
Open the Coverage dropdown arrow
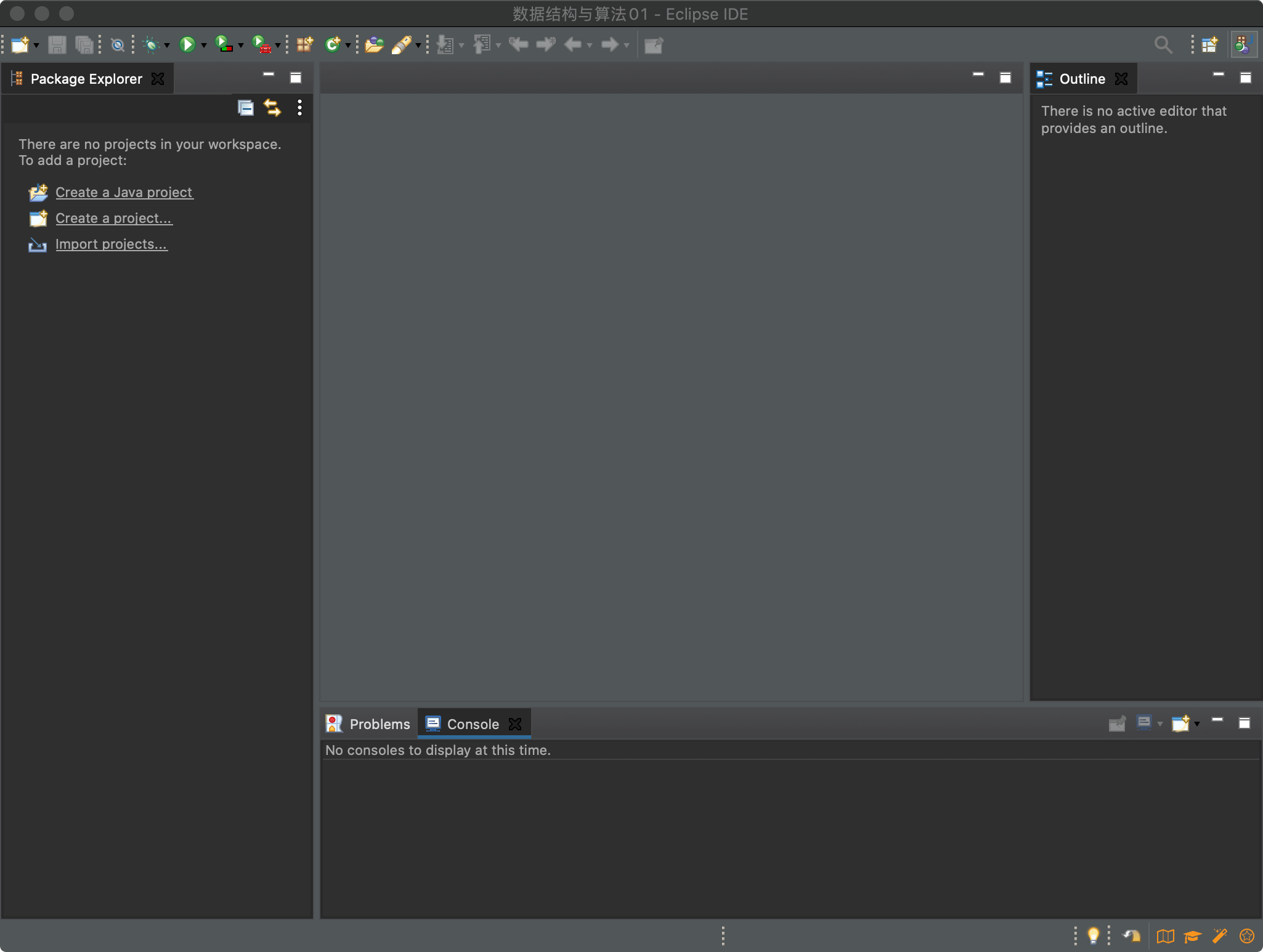pyautogui.click(x=240, y=46)
